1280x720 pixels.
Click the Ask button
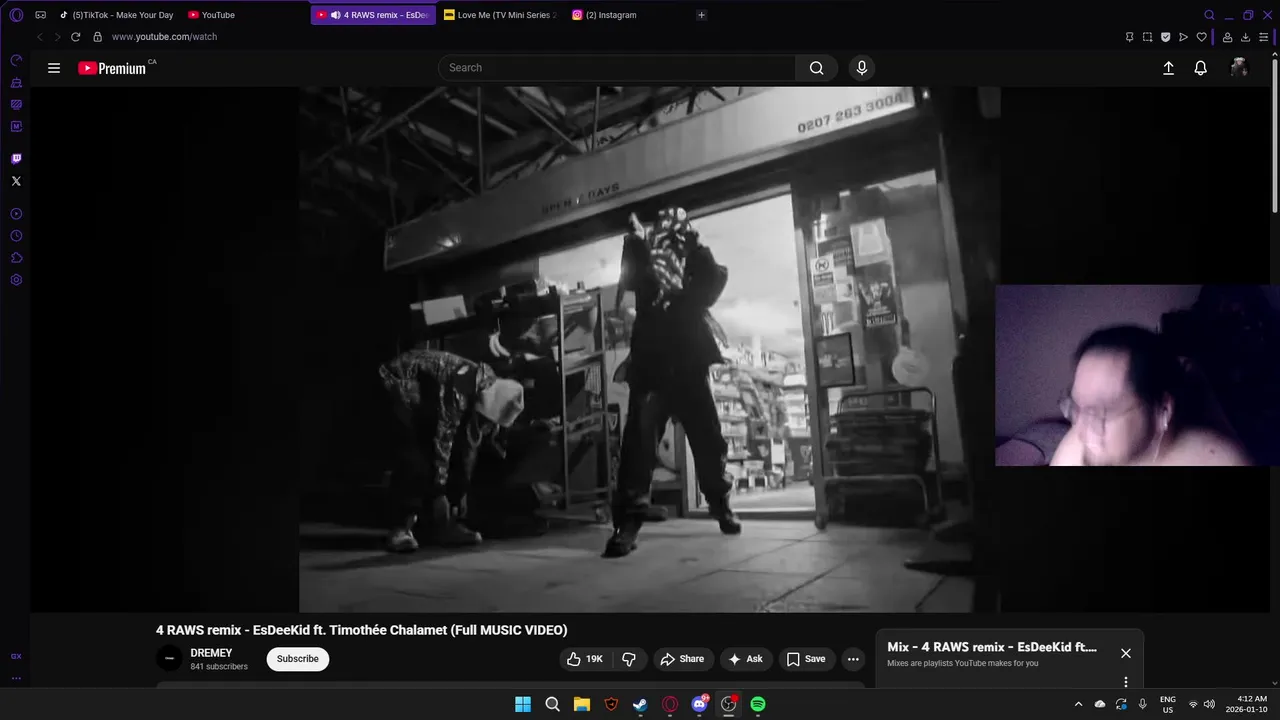[746, 659]
